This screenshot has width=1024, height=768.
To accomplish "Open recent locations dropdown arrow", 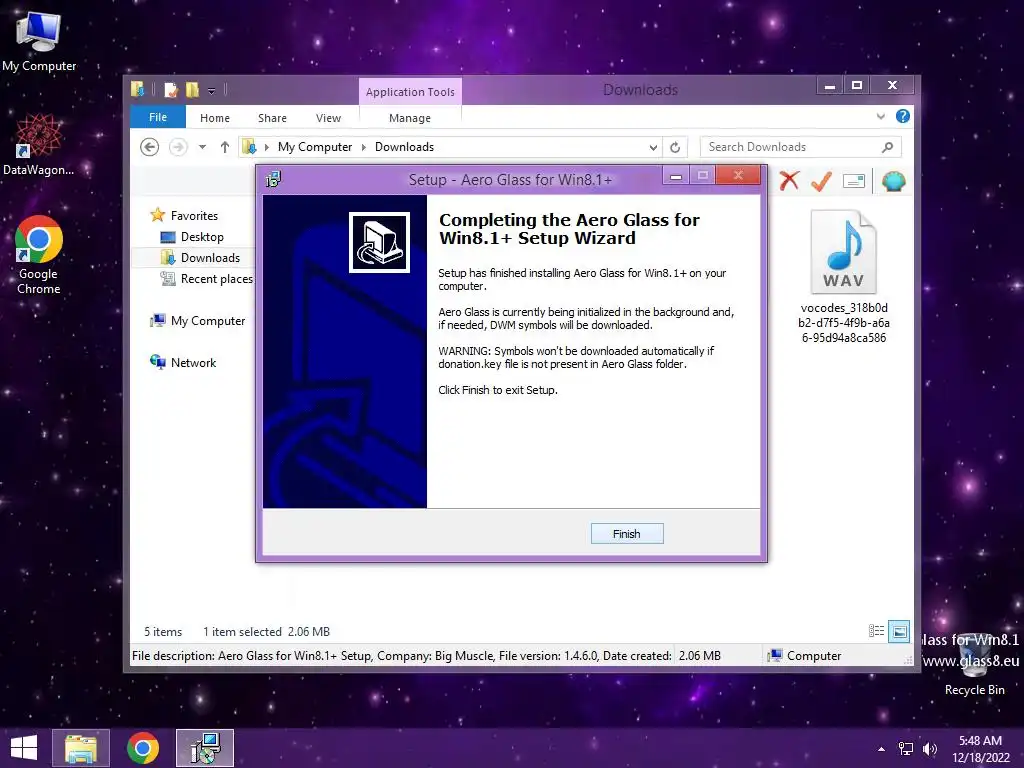I will (x=202, y=147).
